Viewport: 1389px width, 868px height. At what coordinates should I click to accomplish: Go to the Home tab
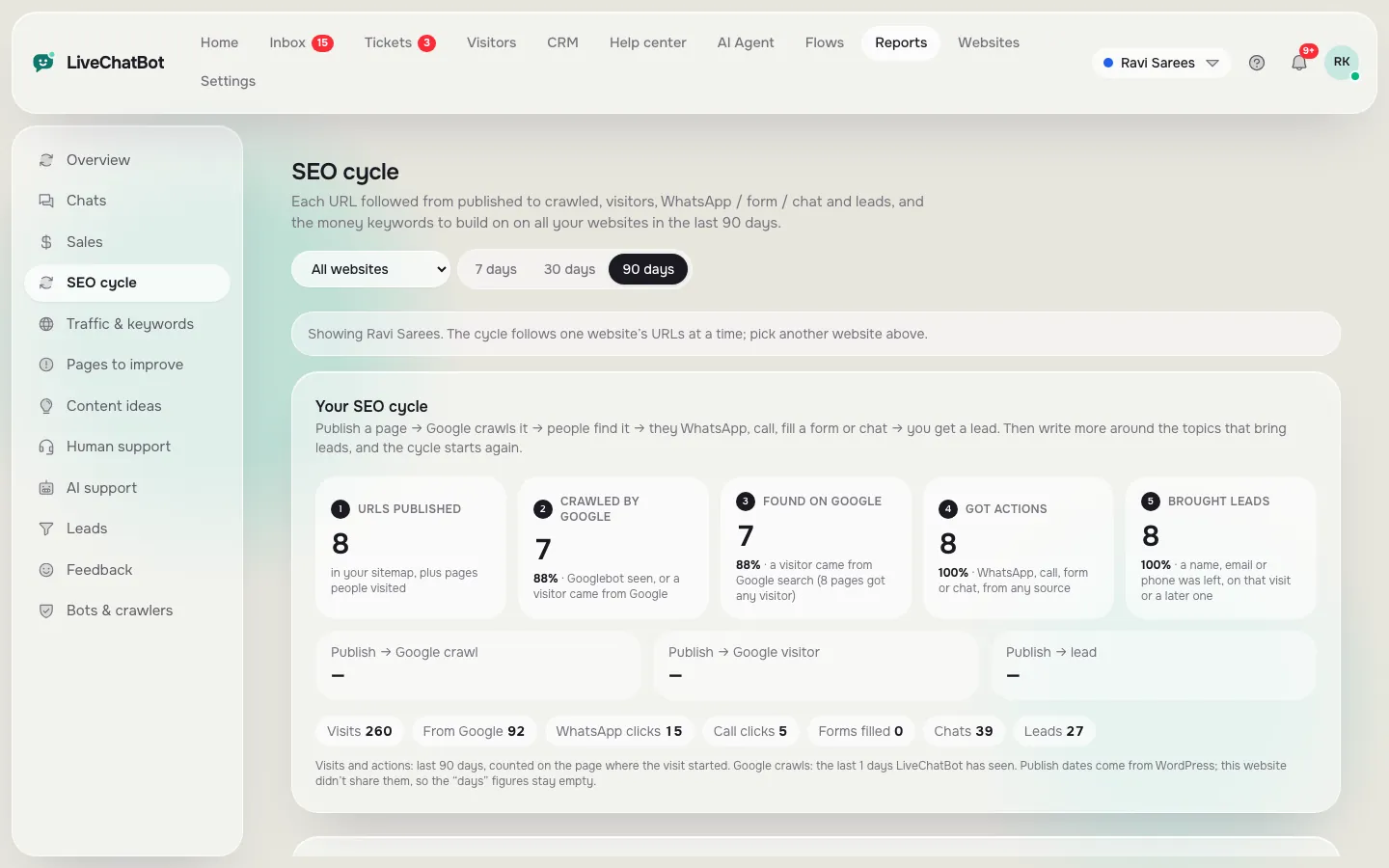click(x=219, y=42)
